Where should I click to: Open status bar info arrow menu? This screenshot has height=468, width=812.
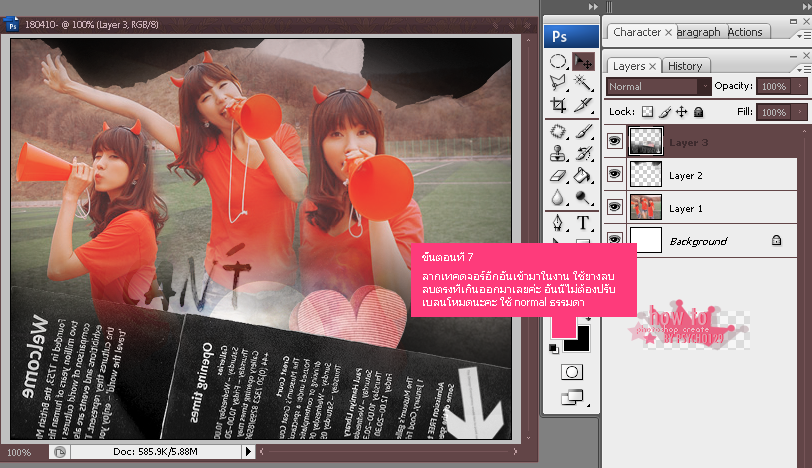[248, 452]
